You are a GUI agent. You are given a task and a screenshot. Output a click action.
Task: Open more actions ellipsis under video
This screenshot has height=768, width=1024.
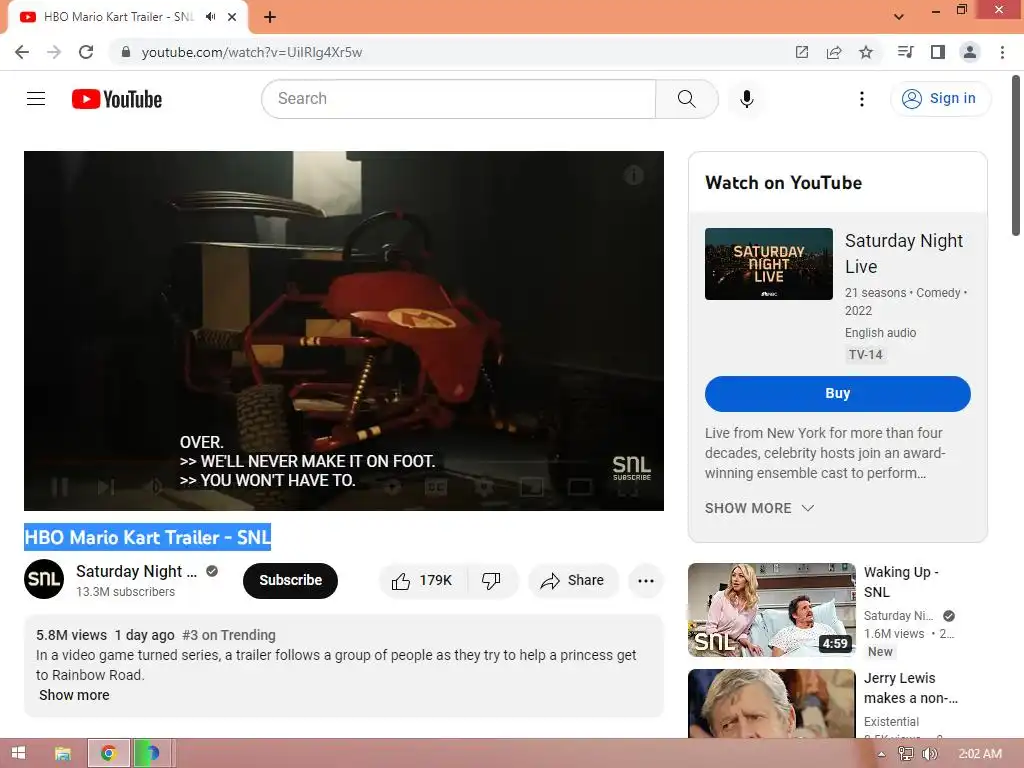coord(646,581)
